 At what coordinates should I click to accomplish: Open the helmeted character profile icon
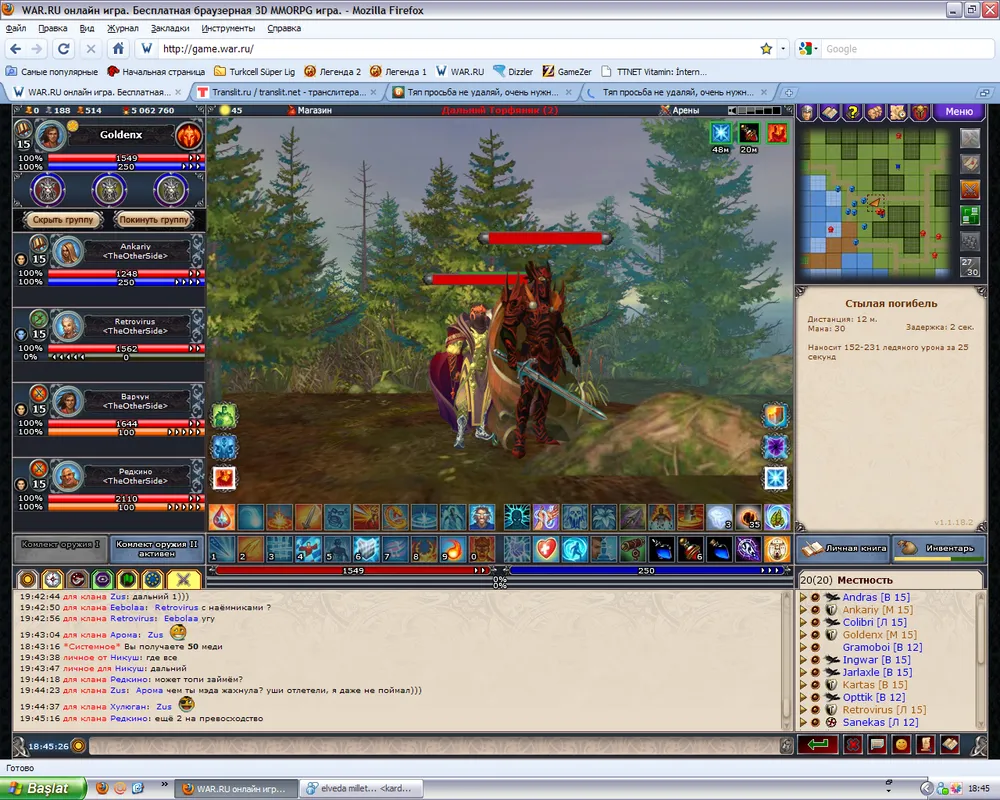[x=807, y=112]
